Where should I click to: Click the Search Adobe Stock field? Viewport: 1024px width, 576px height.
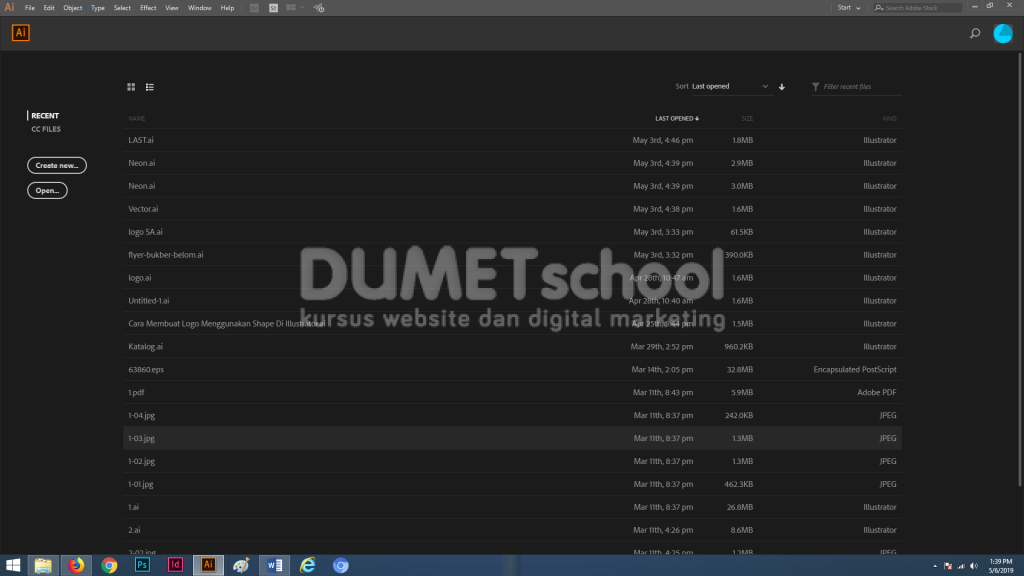918,8
